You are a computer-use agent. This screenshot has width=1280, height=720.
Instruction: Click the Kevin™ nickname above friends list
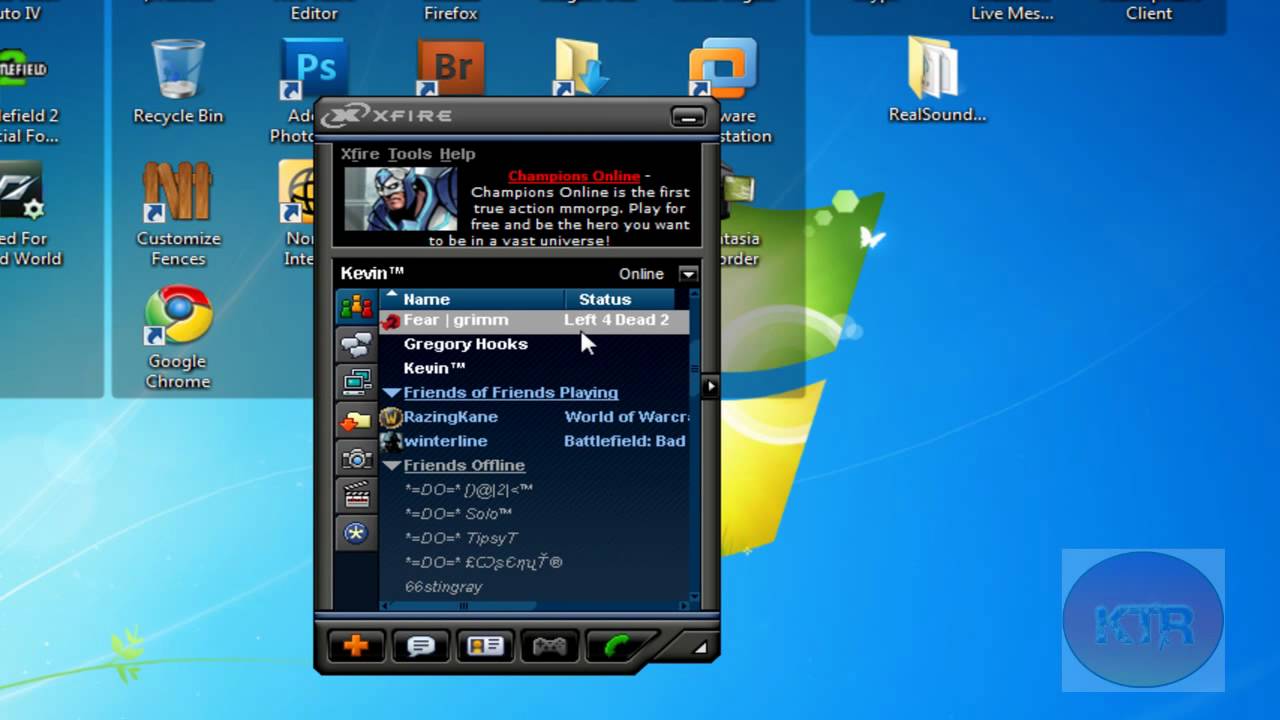click(372, 273)
